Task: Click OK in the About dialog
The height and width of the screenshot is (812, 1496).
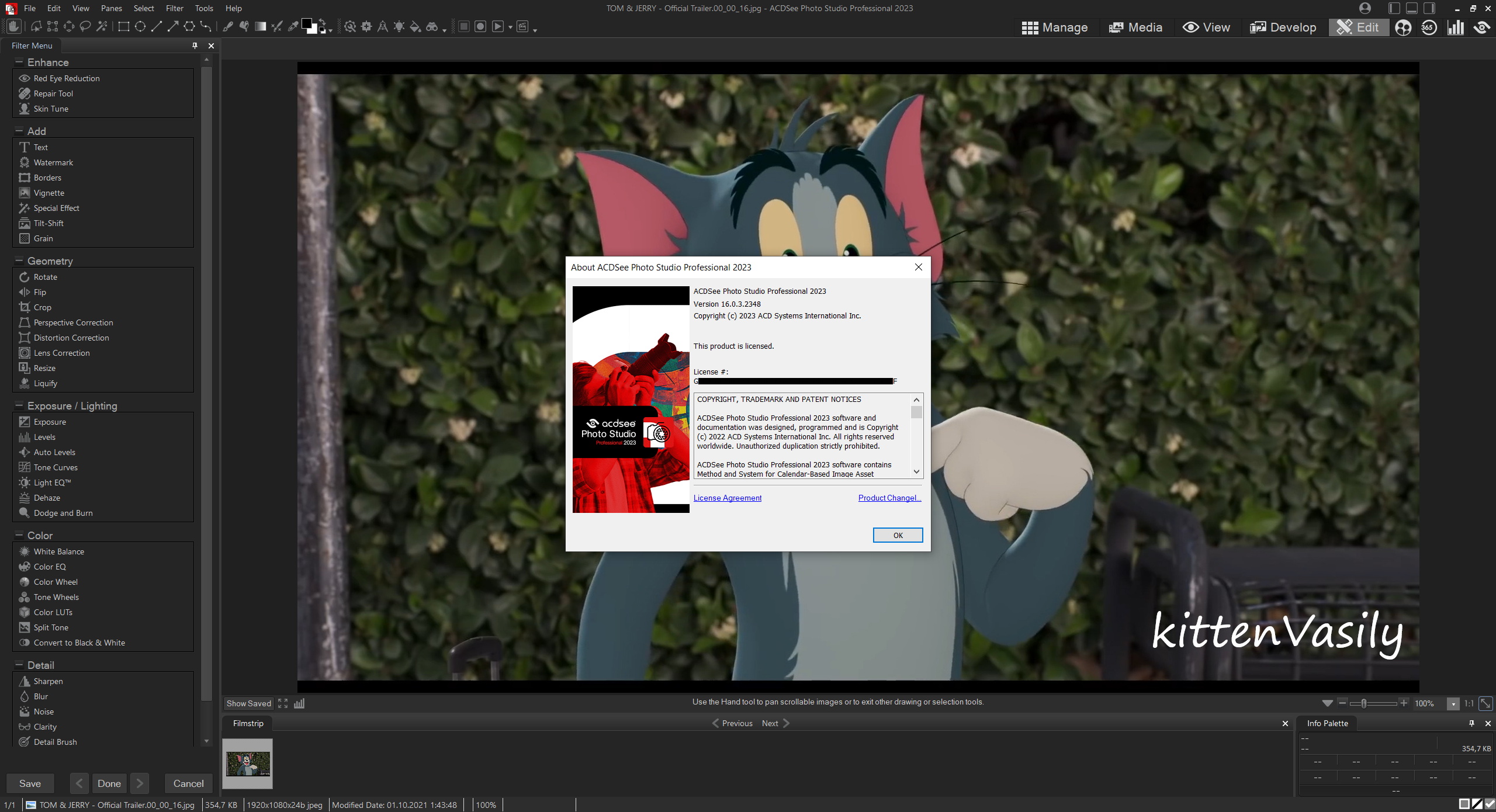Action: tap(898, 535)
